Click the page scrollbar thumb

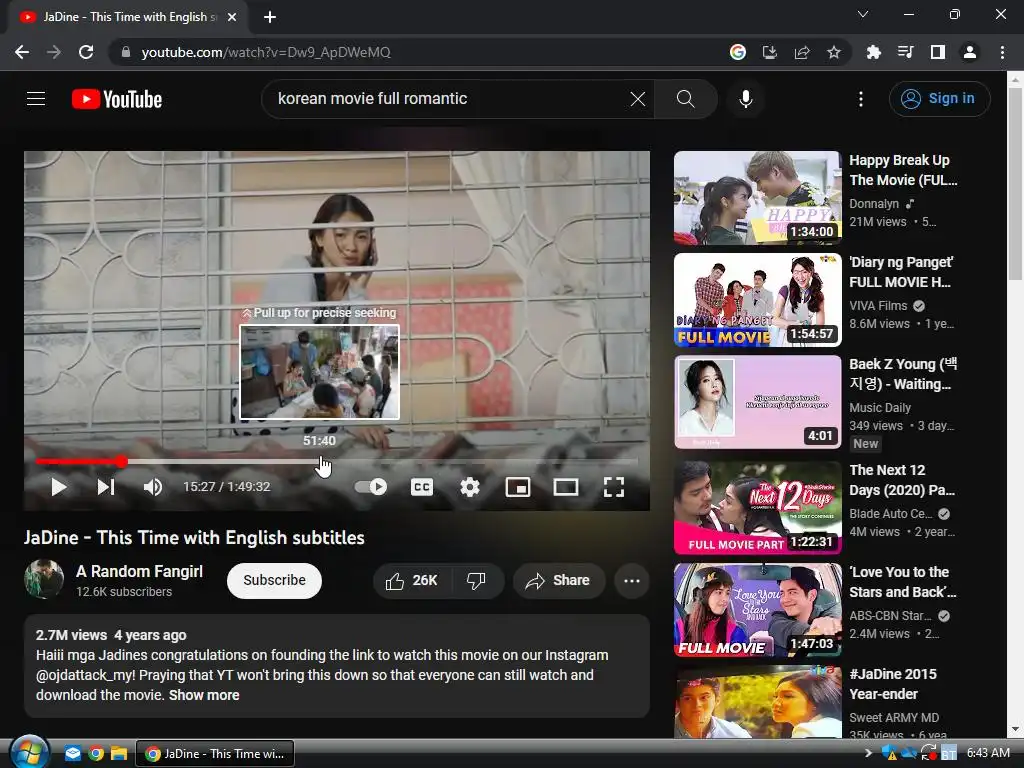tap(1015, 184)
